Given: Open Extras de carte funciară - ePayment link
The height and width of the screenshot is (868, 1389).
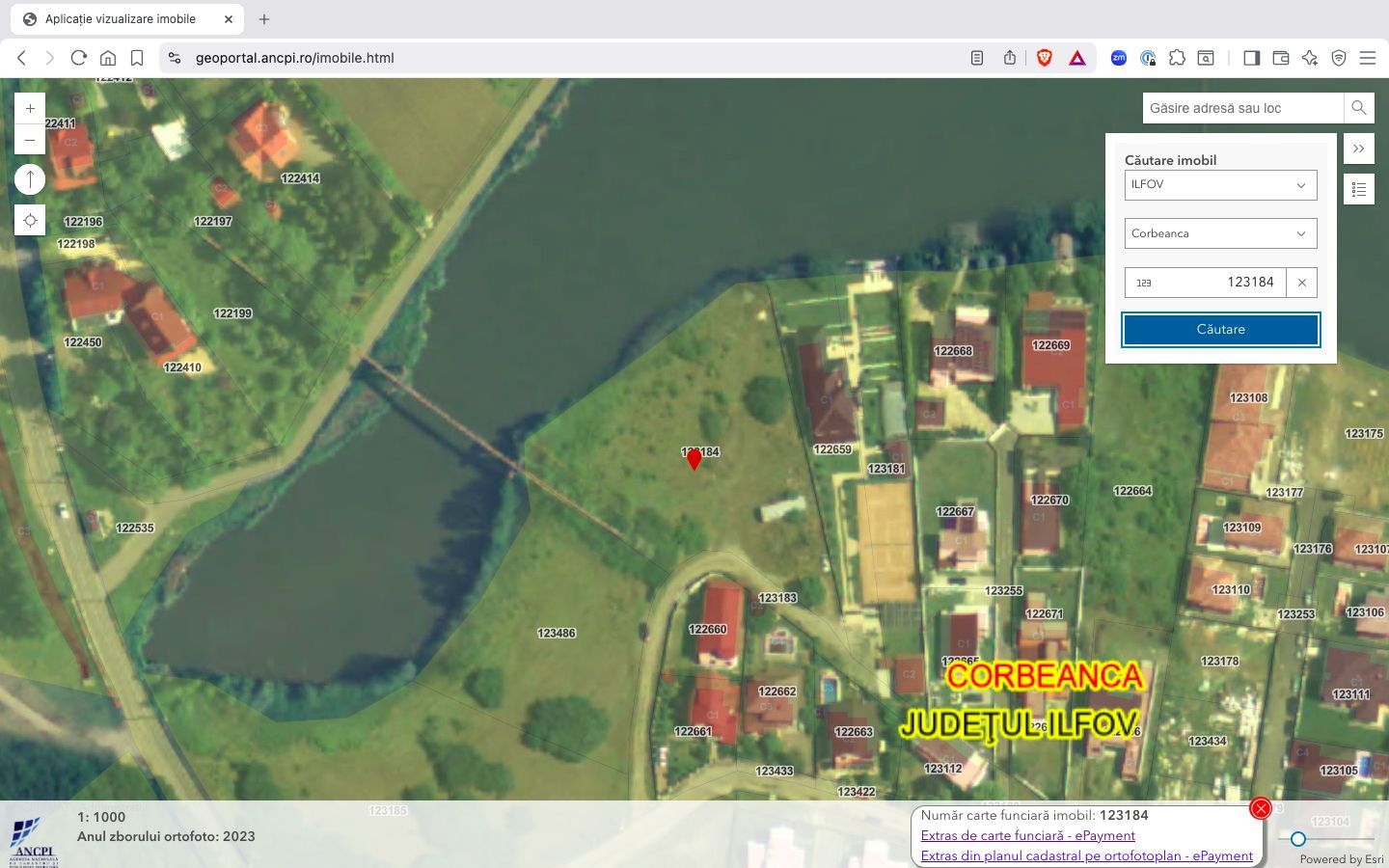Looking at the screenshot, I should point(1027,835).
